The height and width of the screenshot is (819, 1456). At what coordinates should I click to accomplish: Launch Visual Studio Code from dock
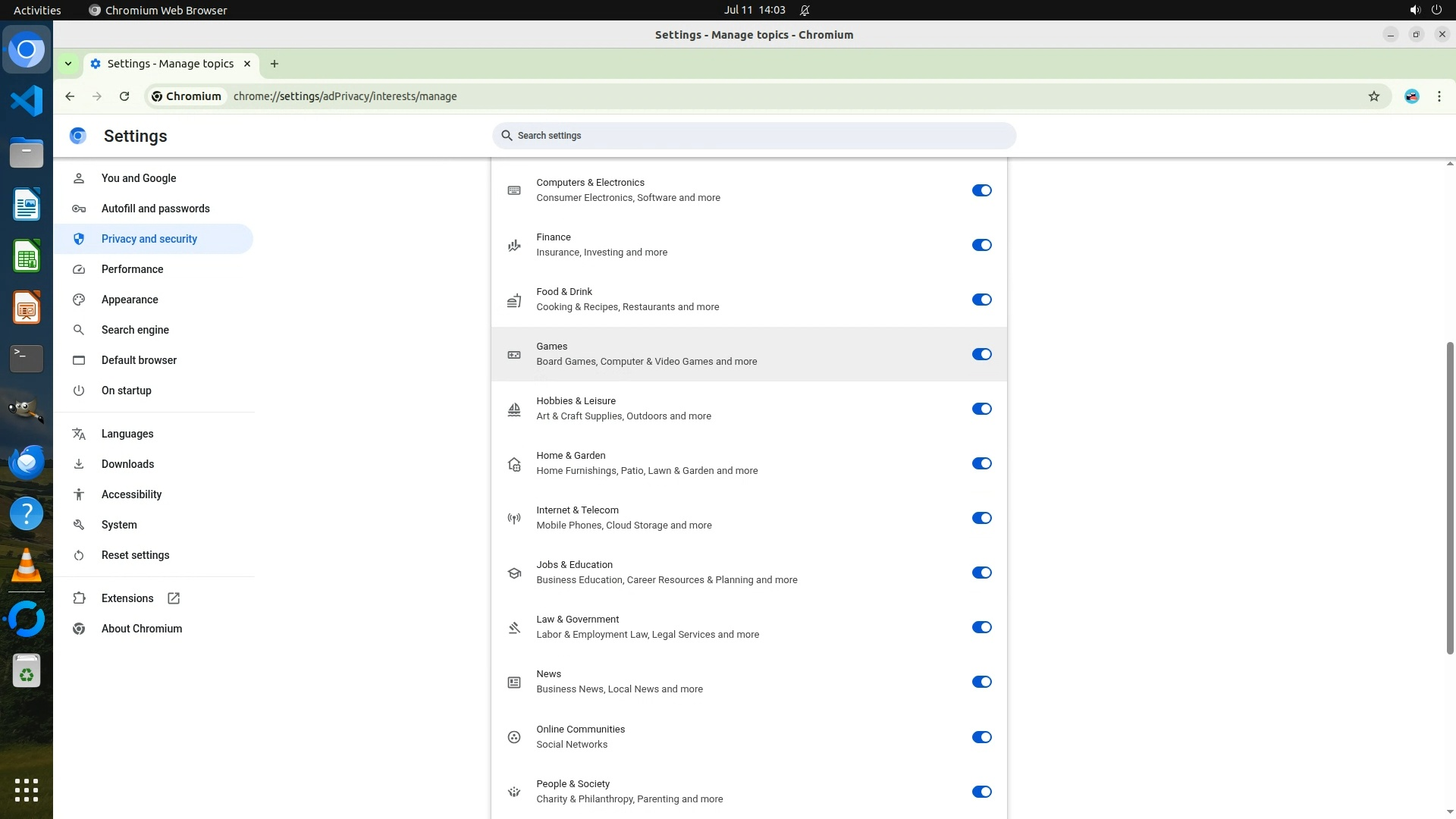[x=27, y=101]
